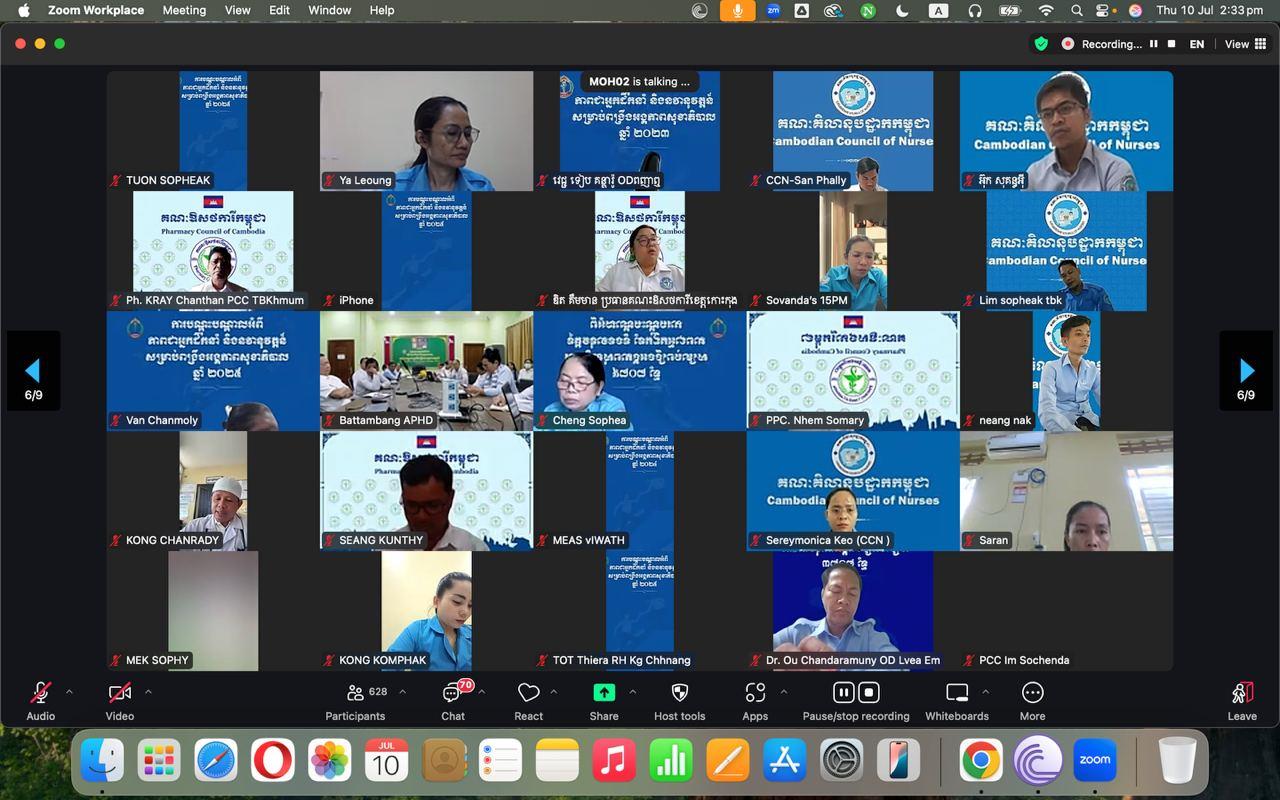The width and height of the screenshot is (1280, 800).
Task: Open Whiteboards
Action: click(x=957, y=700)
